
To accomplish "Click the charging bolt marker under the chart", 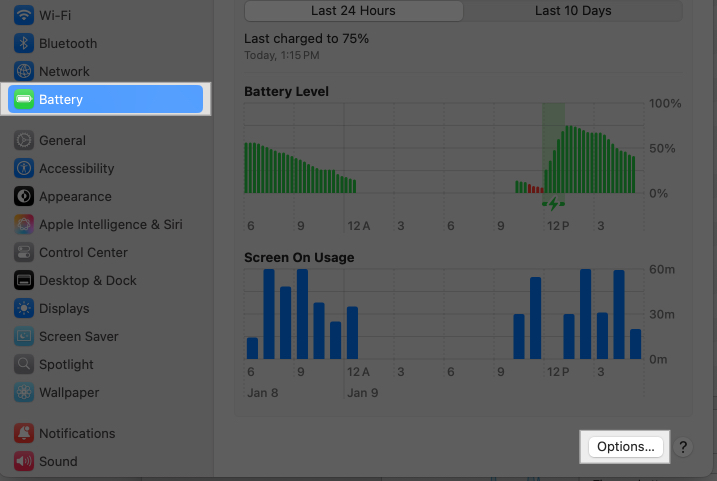I will point(553,203).
